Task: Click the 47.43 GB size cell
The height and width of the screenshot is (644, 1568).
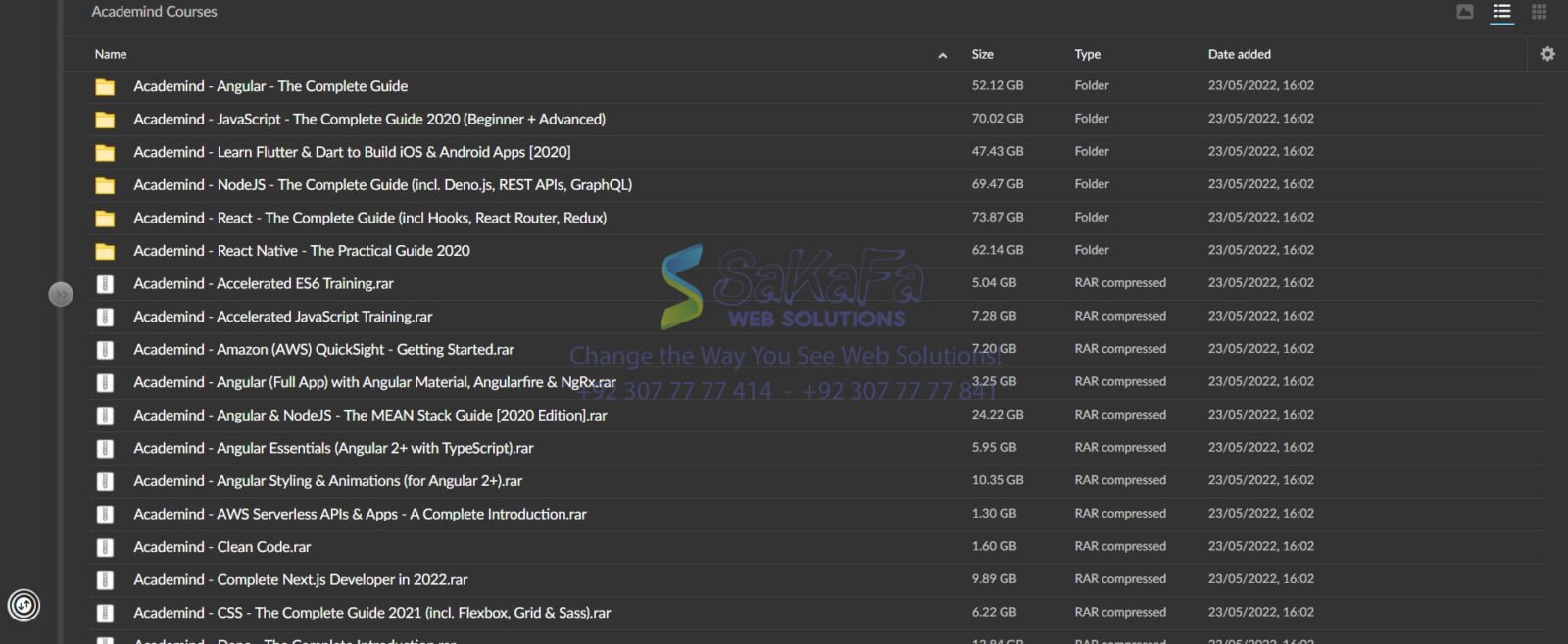Action: pos(997,151)
